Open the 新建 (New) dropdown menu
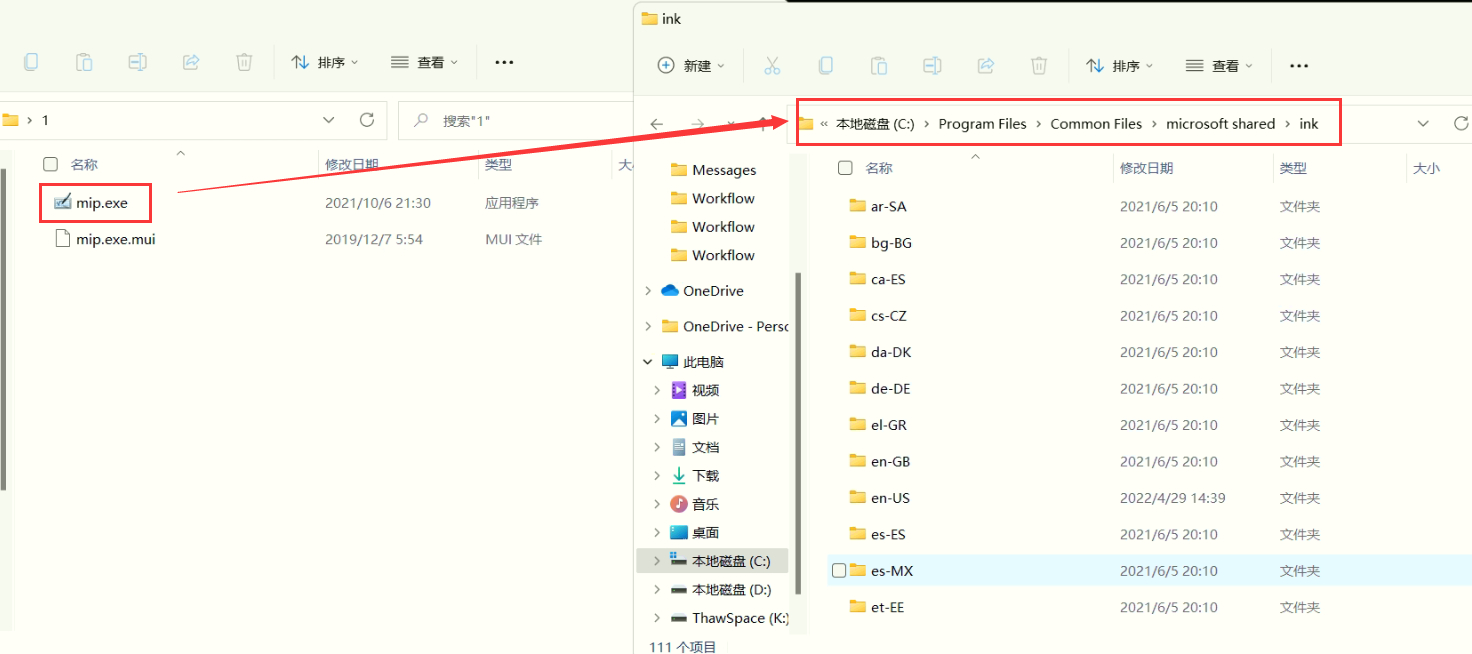Viewport: 1472px width, 654px height. click(691, 66)
